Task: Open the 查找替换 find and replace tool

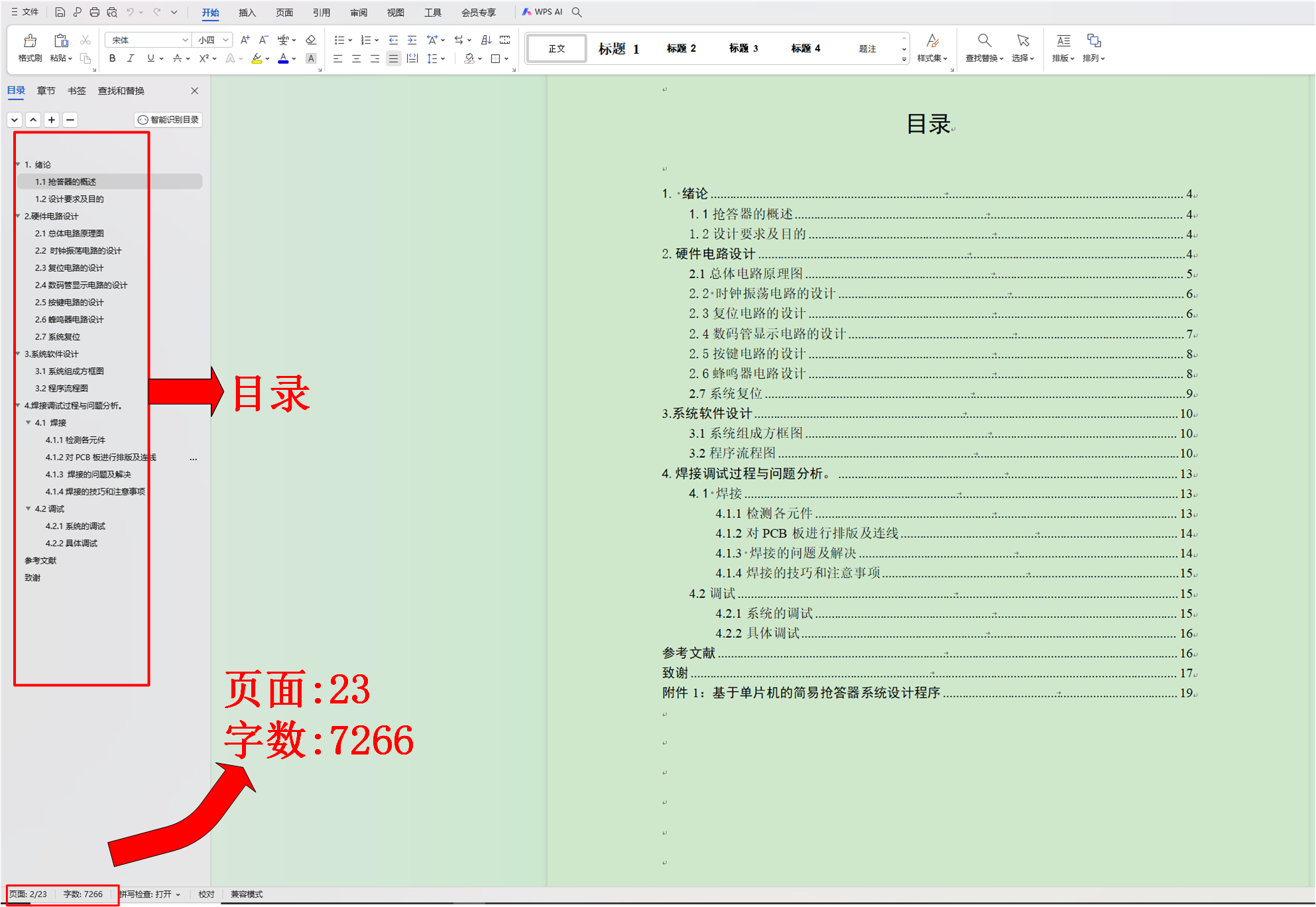Action: tap(983, 47)
